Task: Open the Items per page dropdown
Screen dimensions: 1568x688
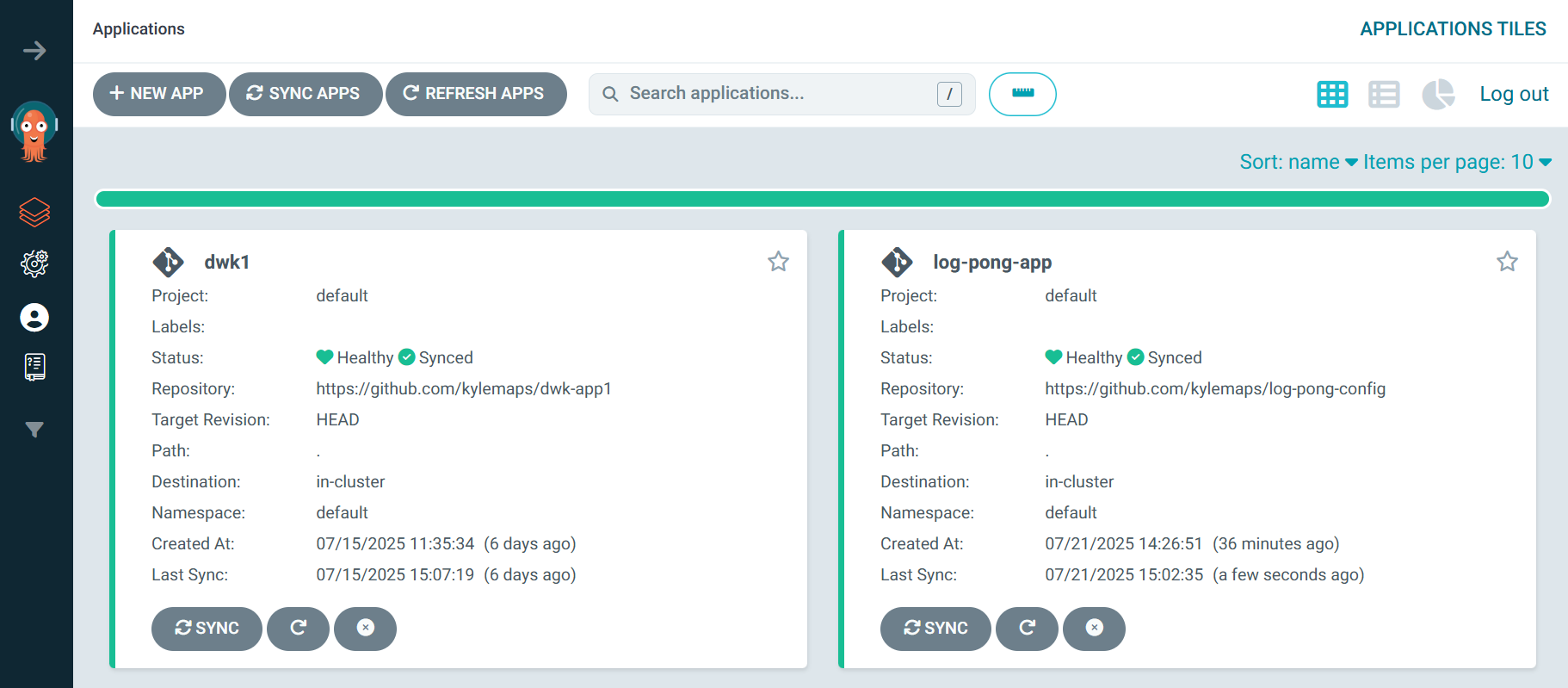Action: pos(1457,162)
